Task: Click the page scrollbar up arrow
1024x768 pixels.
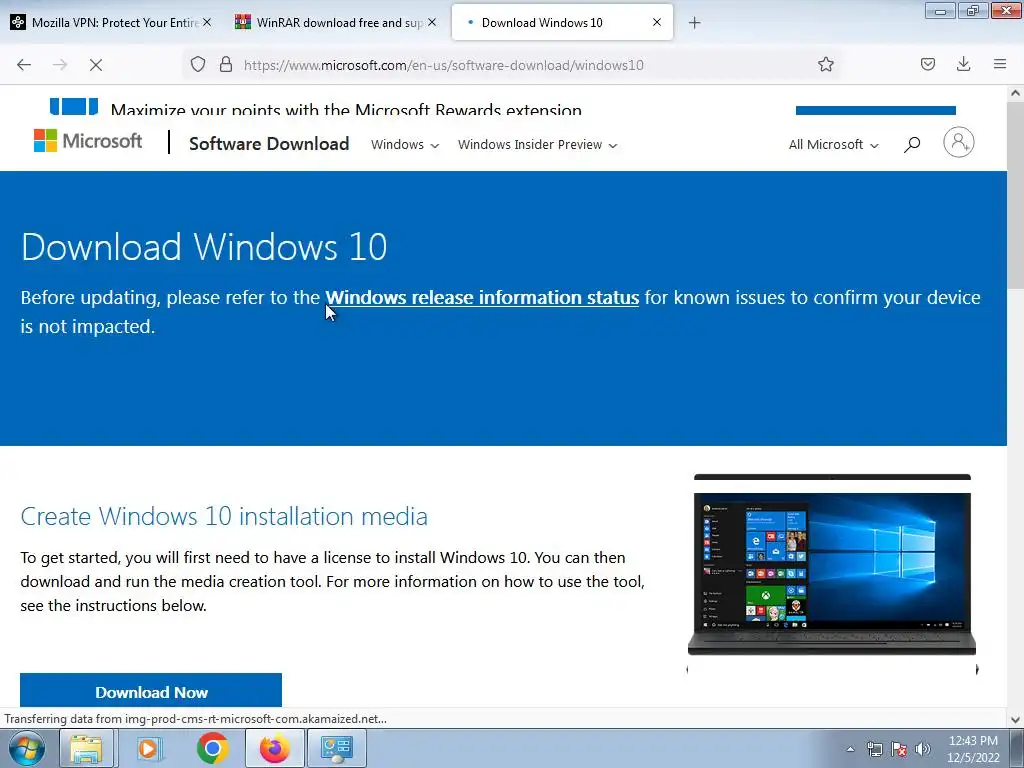Action: pos(1016,93)
